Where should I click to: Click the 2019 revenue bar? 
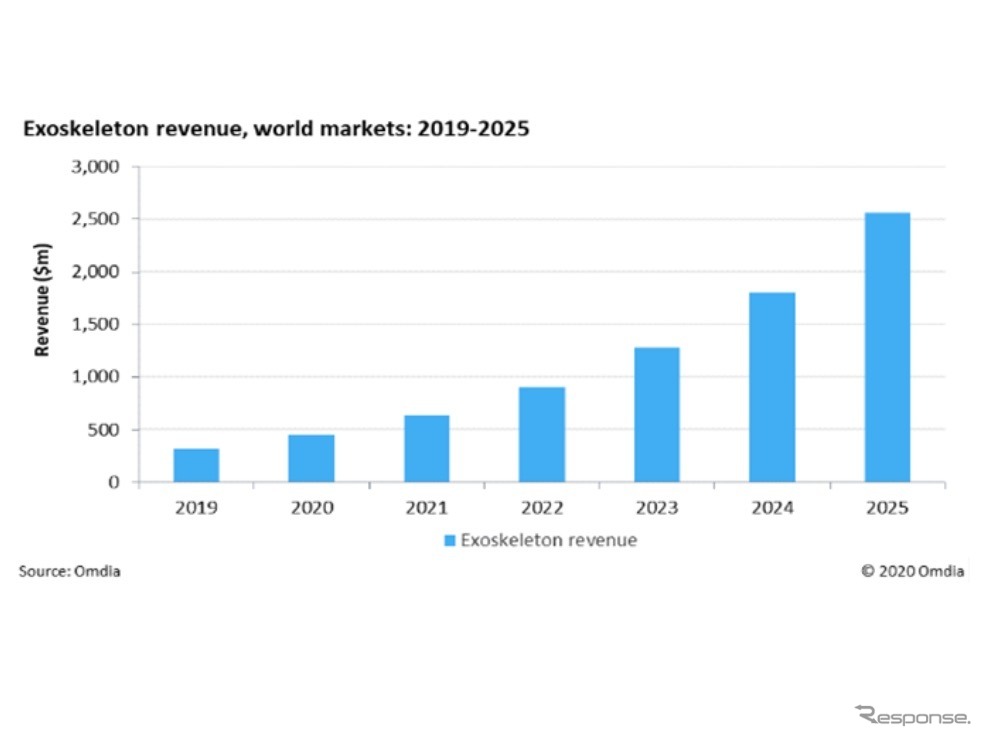tap(196, 465)
